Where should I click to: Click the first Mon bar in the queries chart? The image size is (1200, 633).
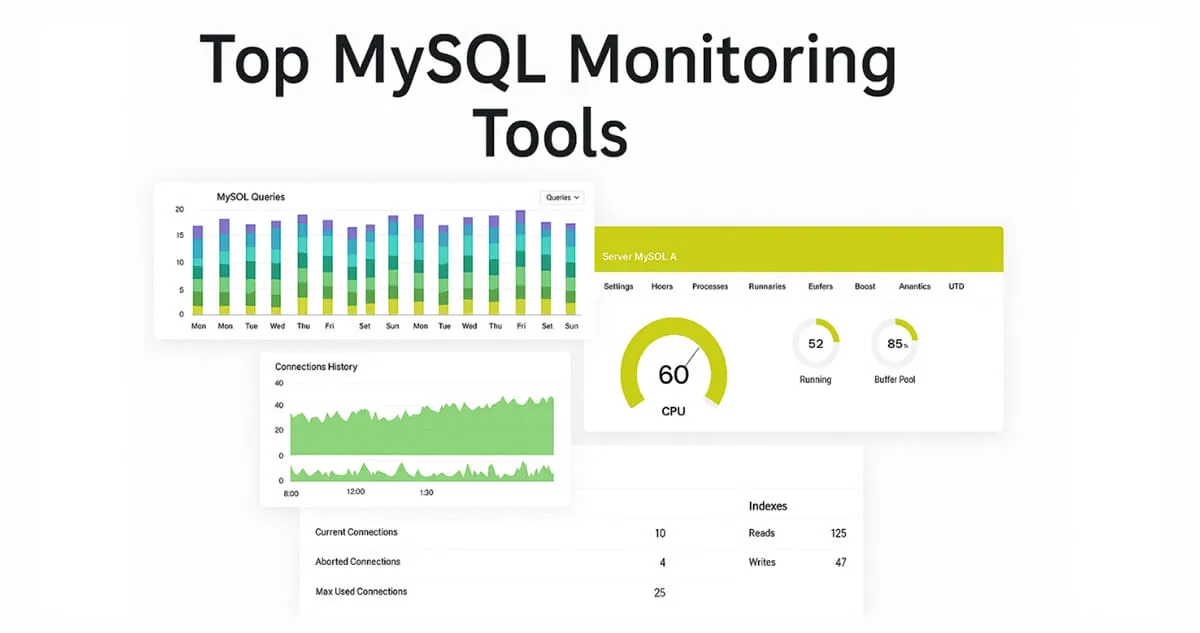pos(198,265)
